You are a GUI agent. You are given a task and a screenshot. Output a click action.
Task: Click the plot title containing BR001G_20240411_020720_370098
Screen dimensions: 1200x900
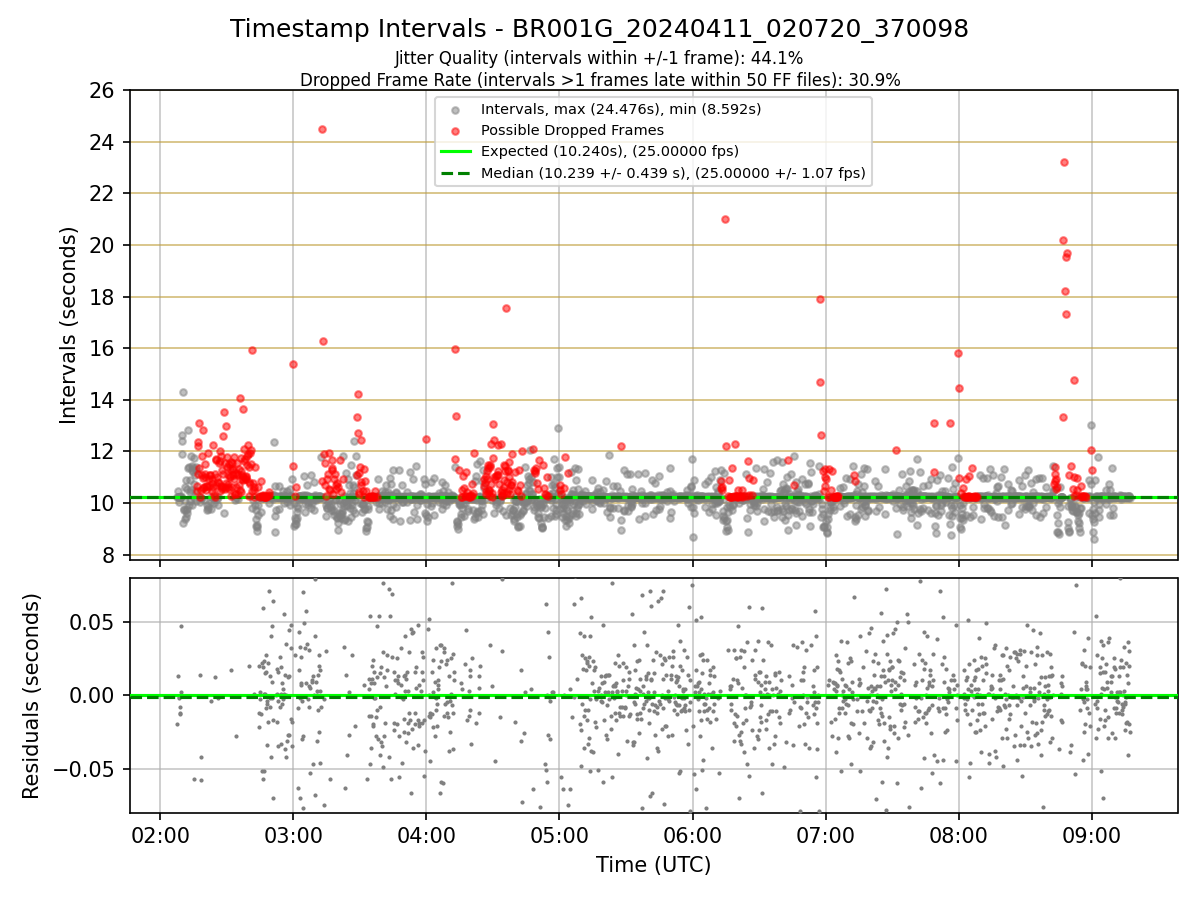point(599,29)
